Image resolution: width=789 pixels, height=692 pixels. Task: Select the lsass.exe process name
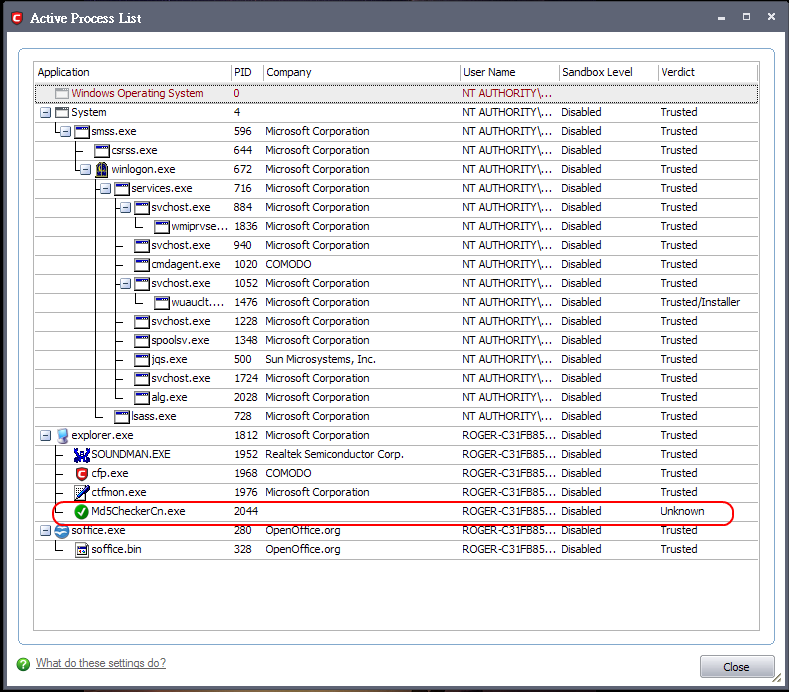pos(154,417)
